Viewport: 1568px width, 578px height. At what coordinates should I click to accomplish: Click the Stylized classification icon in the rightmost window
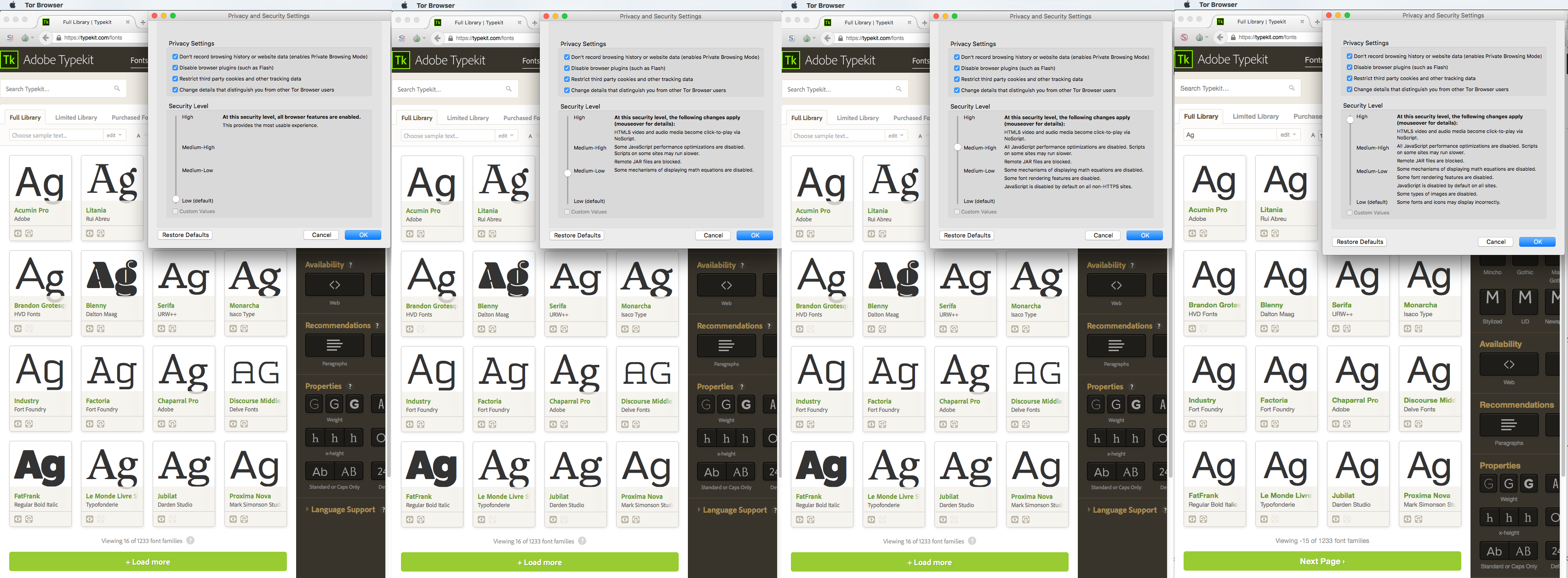point(1492,301)
